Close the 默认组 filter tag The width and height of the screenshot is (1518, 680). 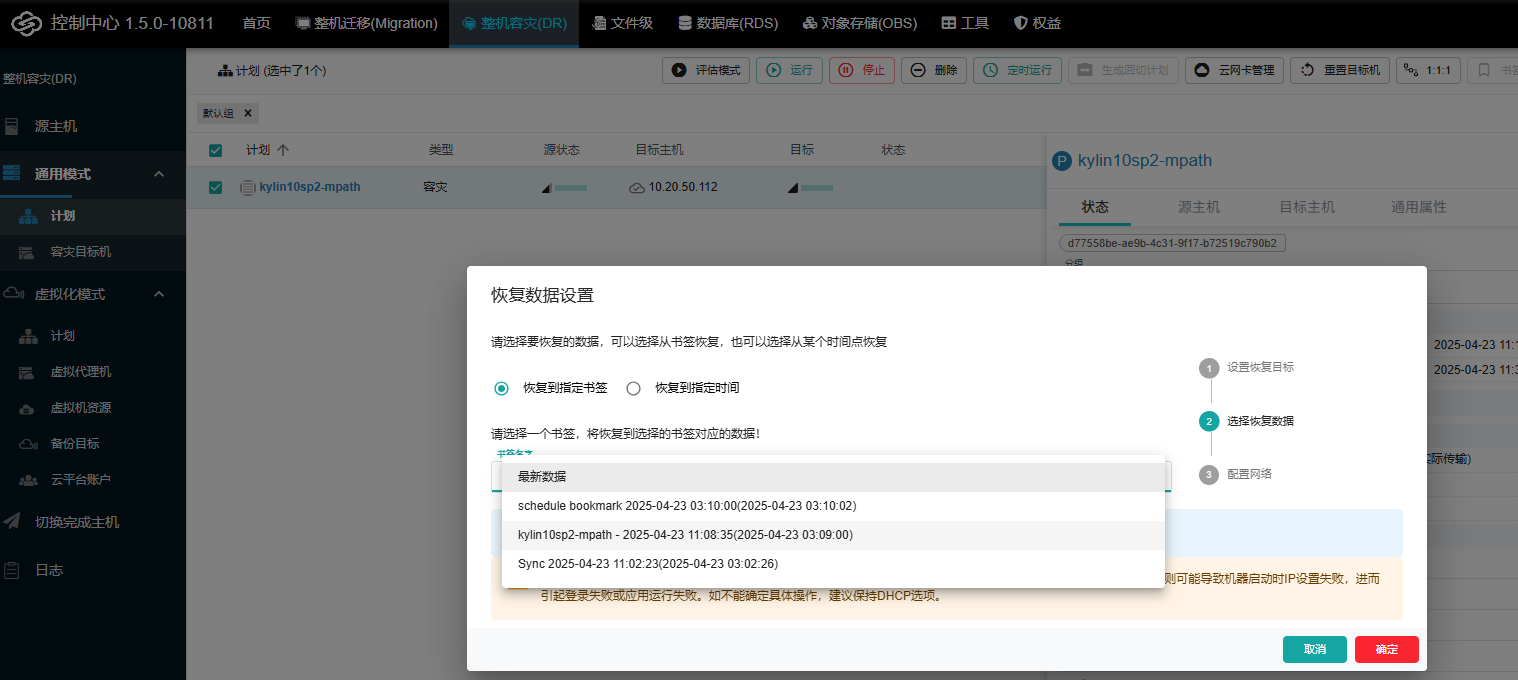248,113
